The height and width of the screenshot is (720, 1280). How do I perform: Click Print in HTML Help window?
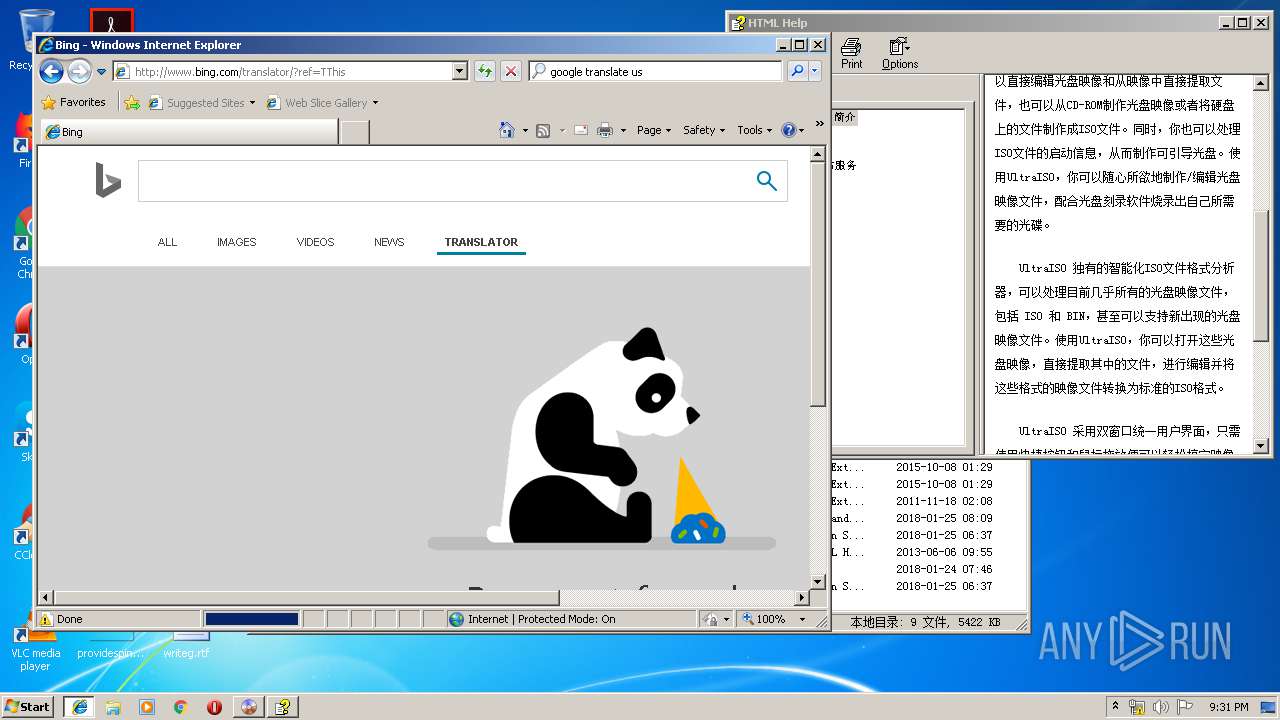click(x=851, y=54)
